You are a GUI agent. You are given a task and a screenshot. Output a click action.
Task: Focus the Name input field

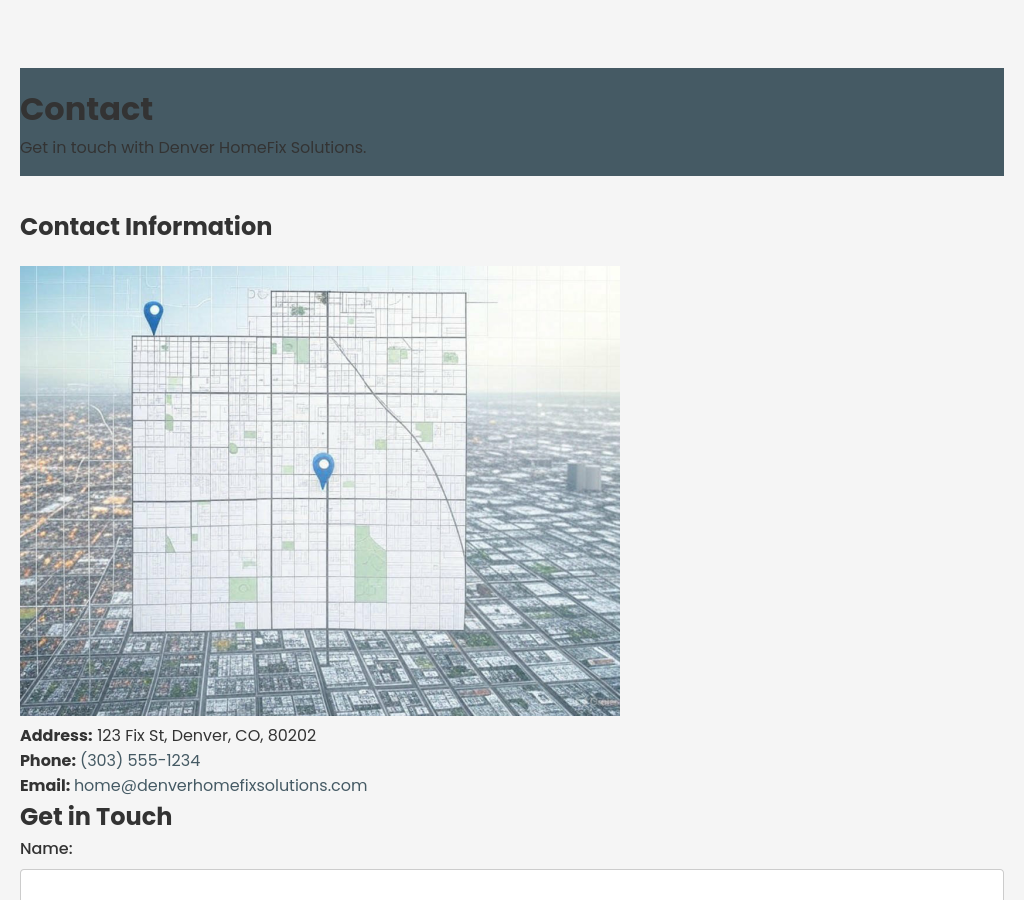[511, 885]
